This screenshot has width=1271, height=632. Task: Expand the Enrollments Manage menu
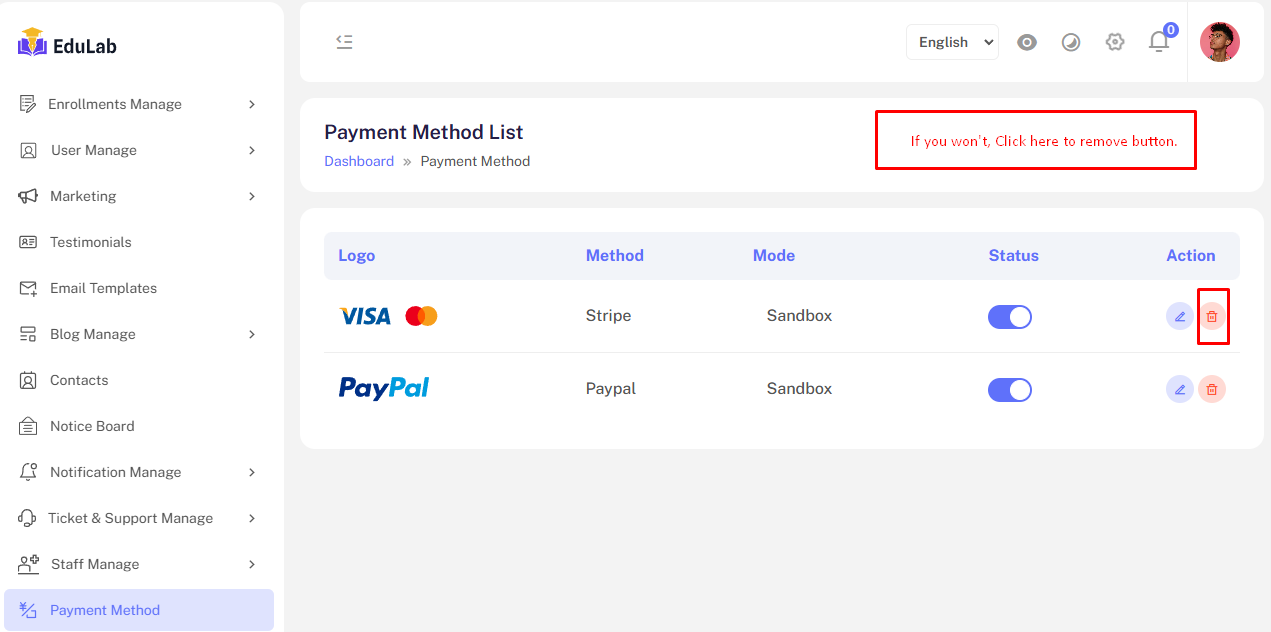pyautogui.click(x=137, y=104)
